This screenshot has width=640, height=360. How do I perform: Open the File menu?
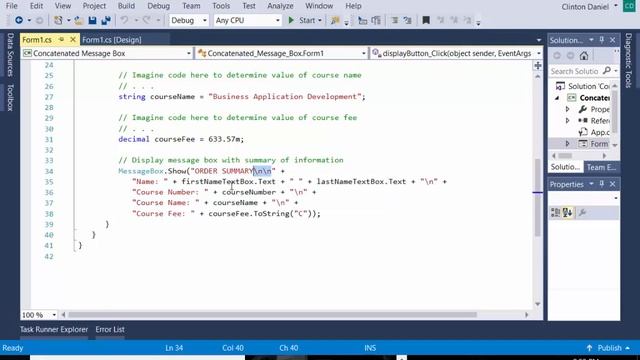click(11, 6)
